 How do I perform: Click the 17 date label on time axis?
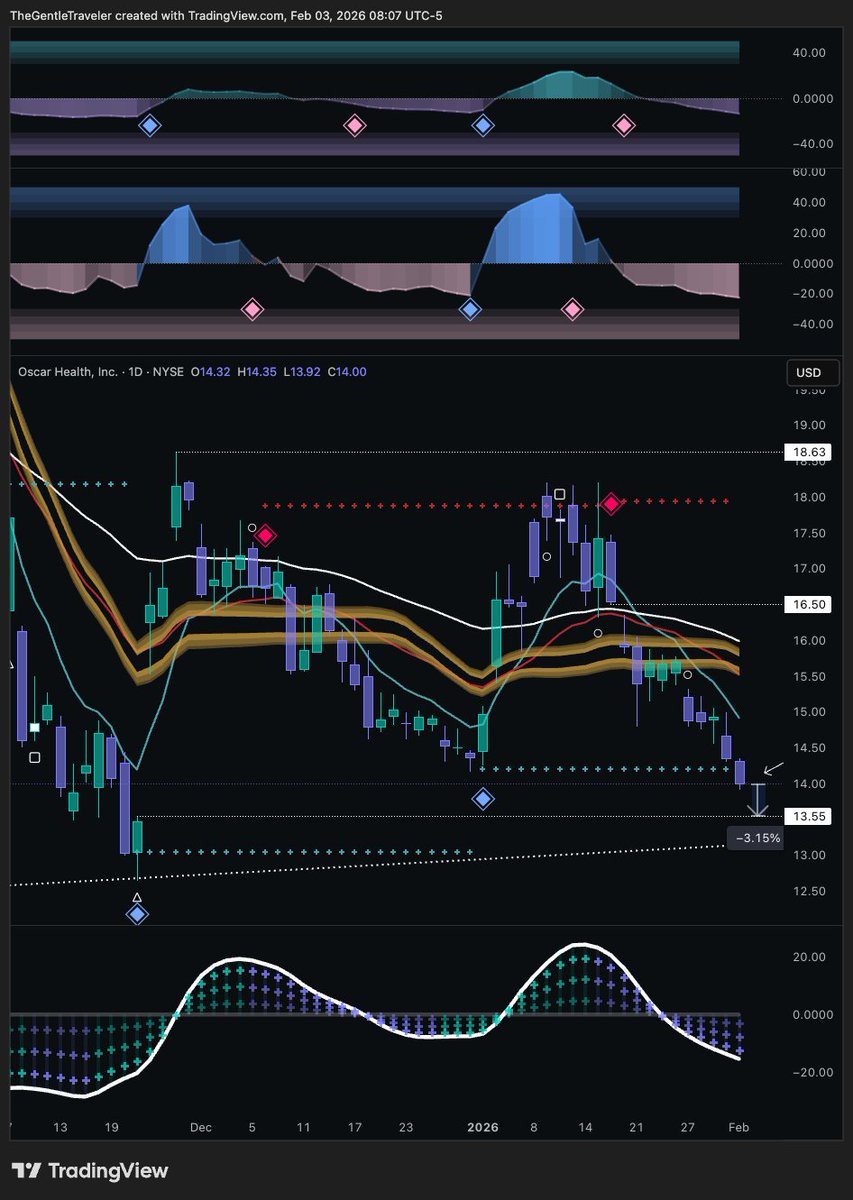tap(354, 1127)
